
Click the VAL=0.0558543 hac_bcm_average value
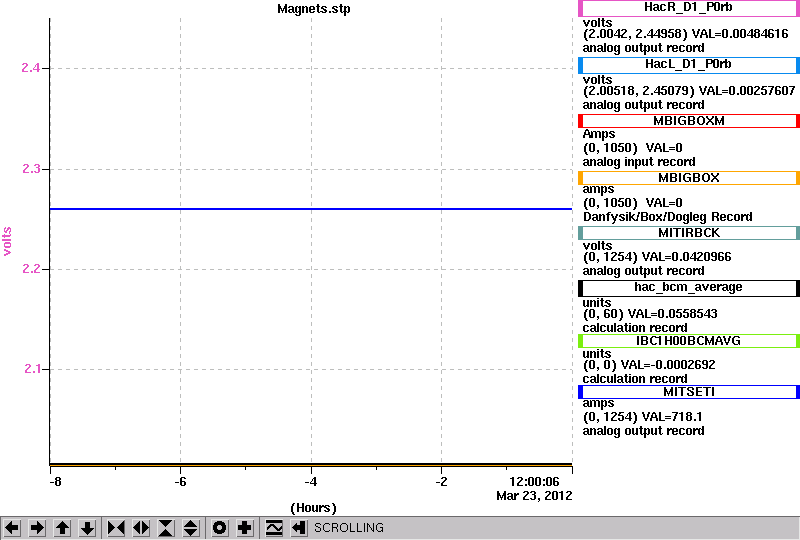pos(672,314)
